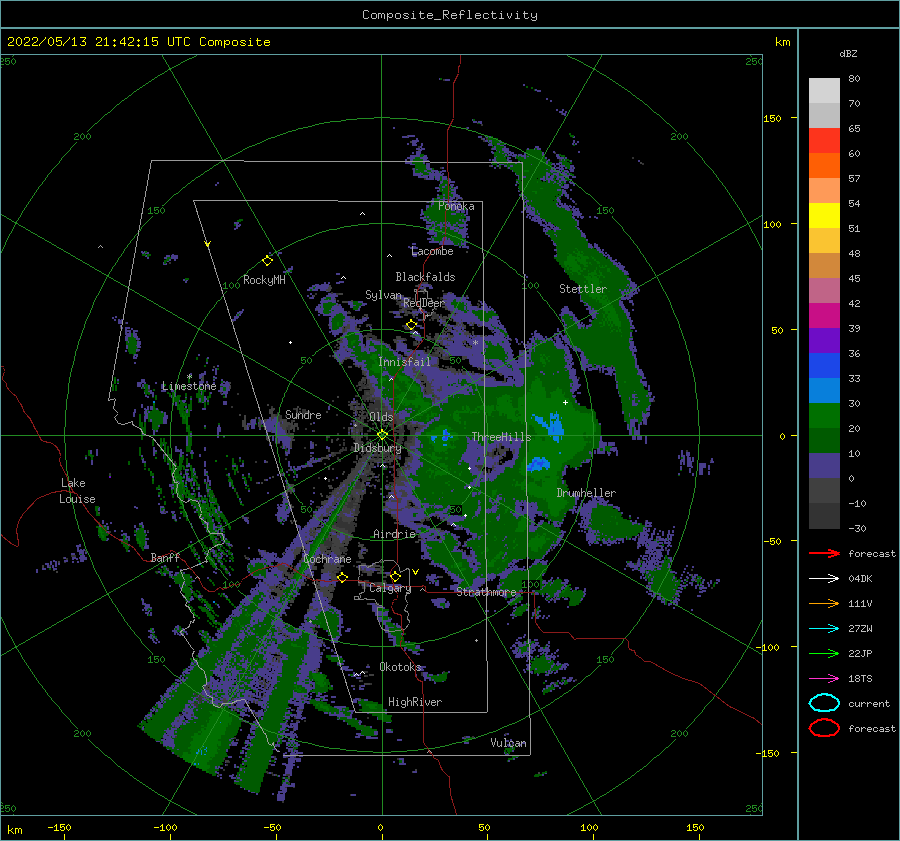Click the yellow diamond marker above RockyMH
This screenshot has width=900, height=841.
267,261
